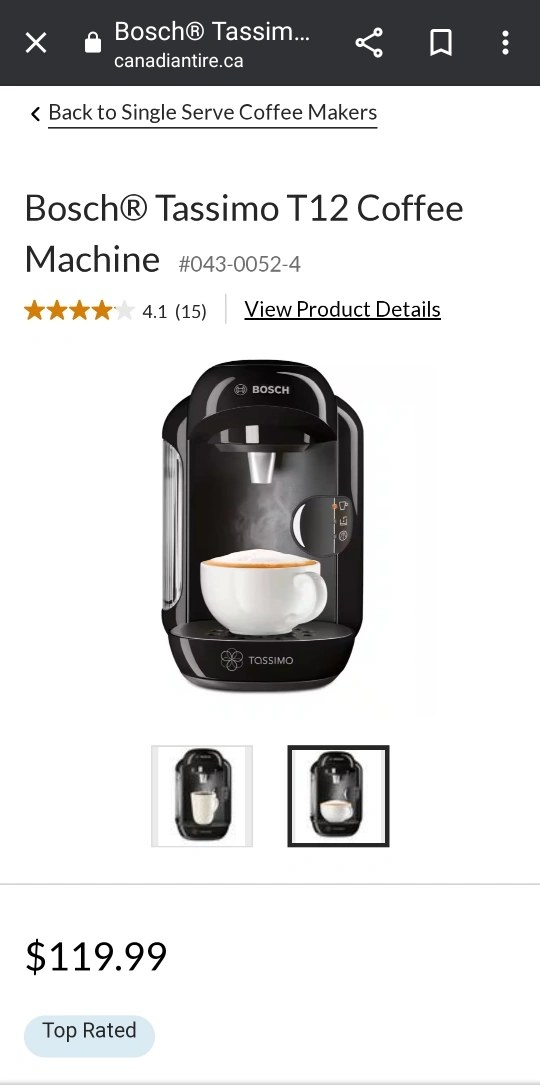Viewport: 540px width, 1085px height.
Task: Select first thumbnail with tall mug
Action: coord(202,796)
